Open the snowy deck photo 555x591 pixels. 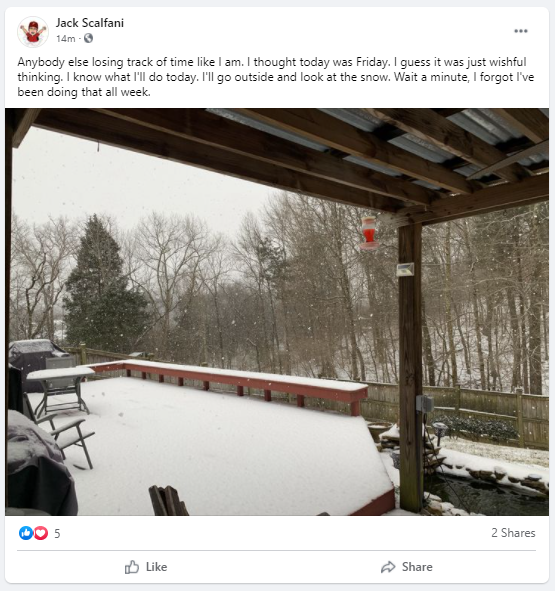(277, 312)
